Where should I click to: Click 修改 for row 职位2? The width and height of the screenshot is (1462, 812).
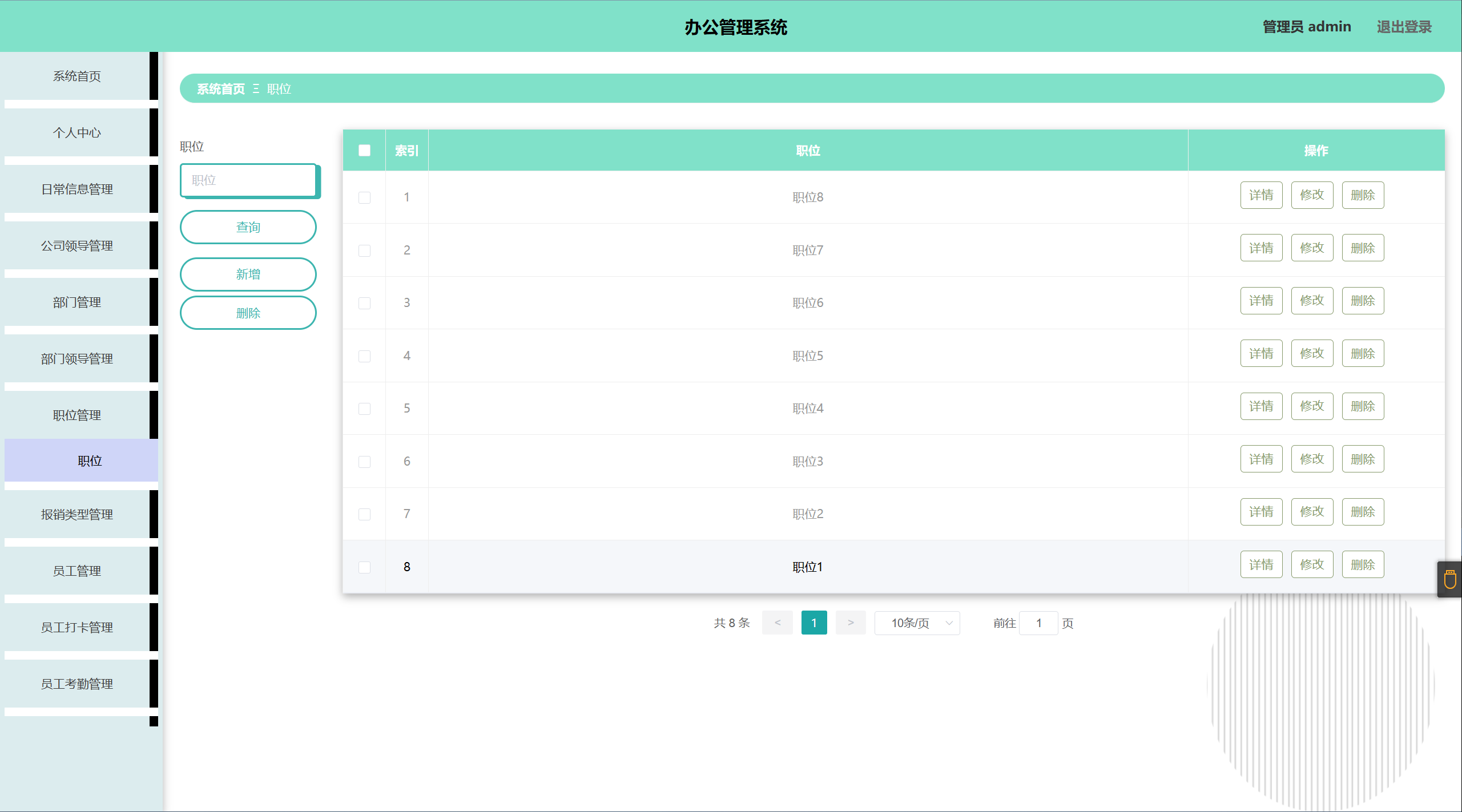(x=1312, y=512)
